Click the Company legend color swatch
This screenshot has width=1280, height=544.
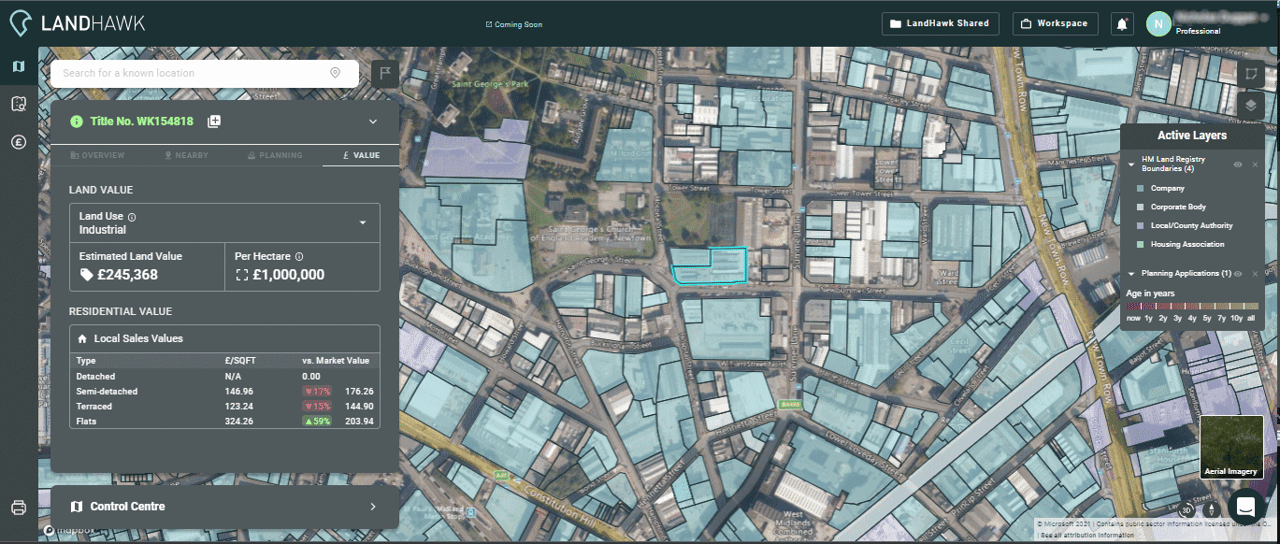[1141, 188]
